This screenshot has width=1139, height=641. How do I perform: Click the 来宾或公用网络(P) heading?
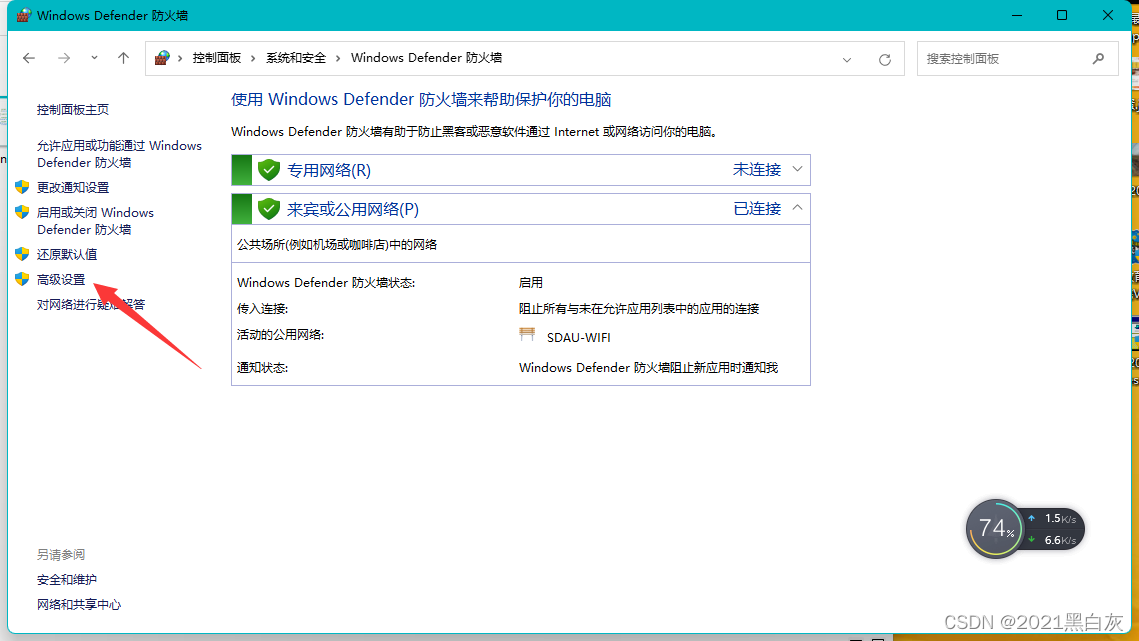(x=353, y=209)
